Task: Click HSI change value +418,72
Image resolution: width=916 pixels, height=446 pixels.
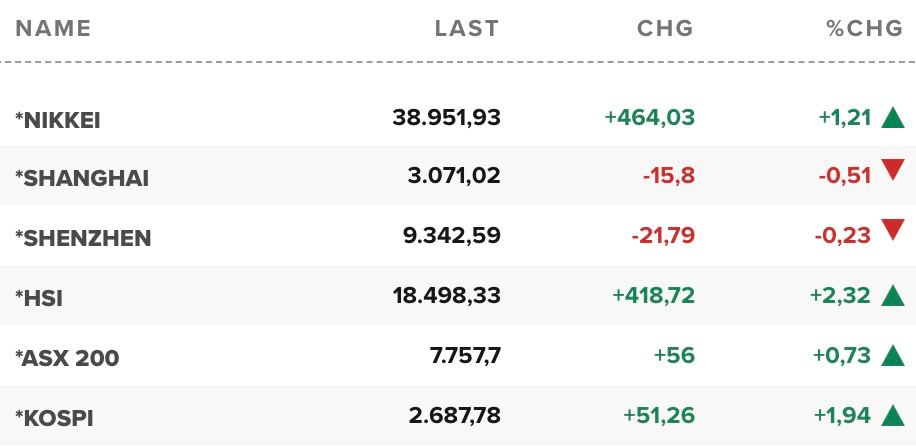Action: (x=653, y=295)
